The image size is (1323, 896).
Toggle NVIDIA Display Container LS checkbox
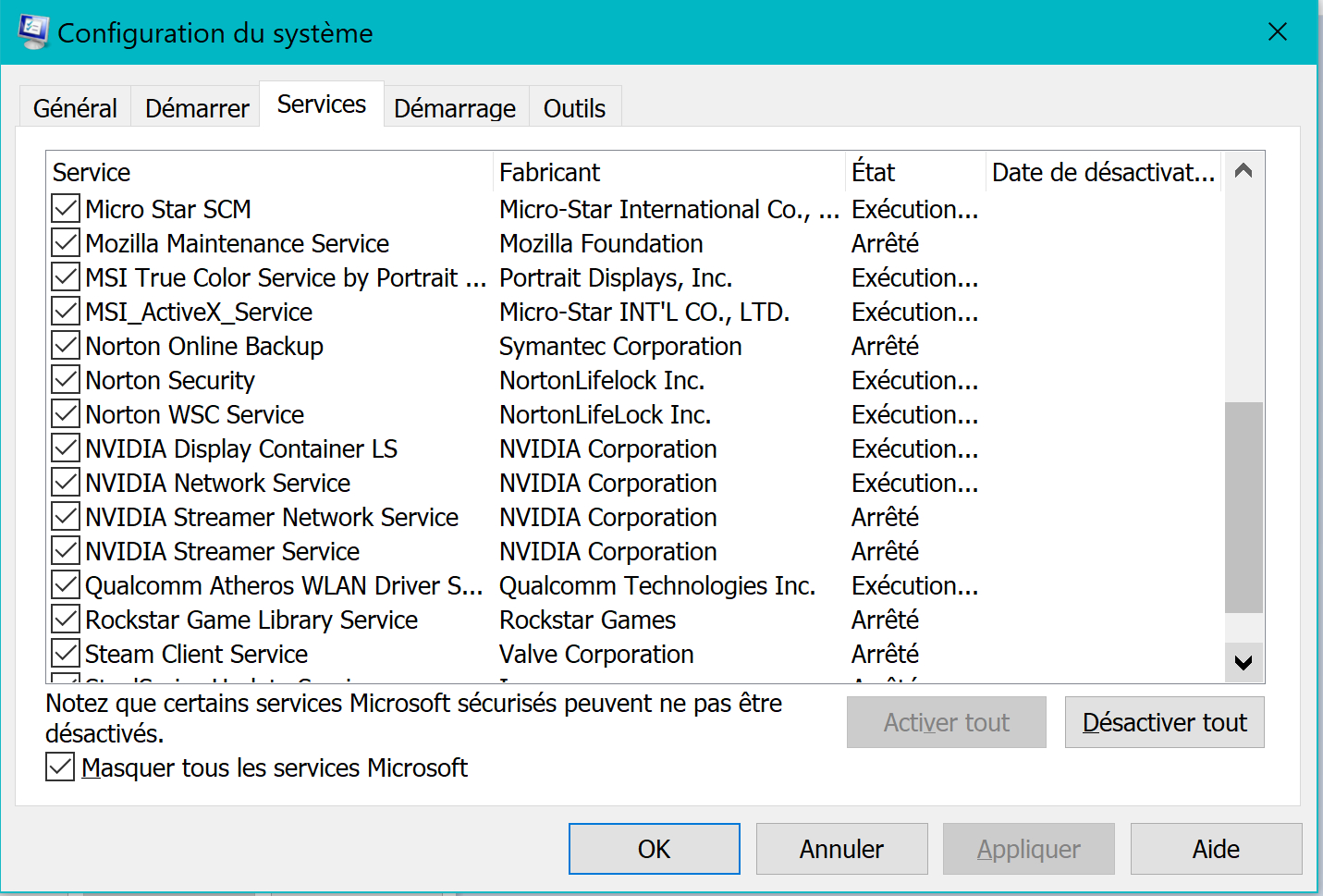tap(66, 448)
